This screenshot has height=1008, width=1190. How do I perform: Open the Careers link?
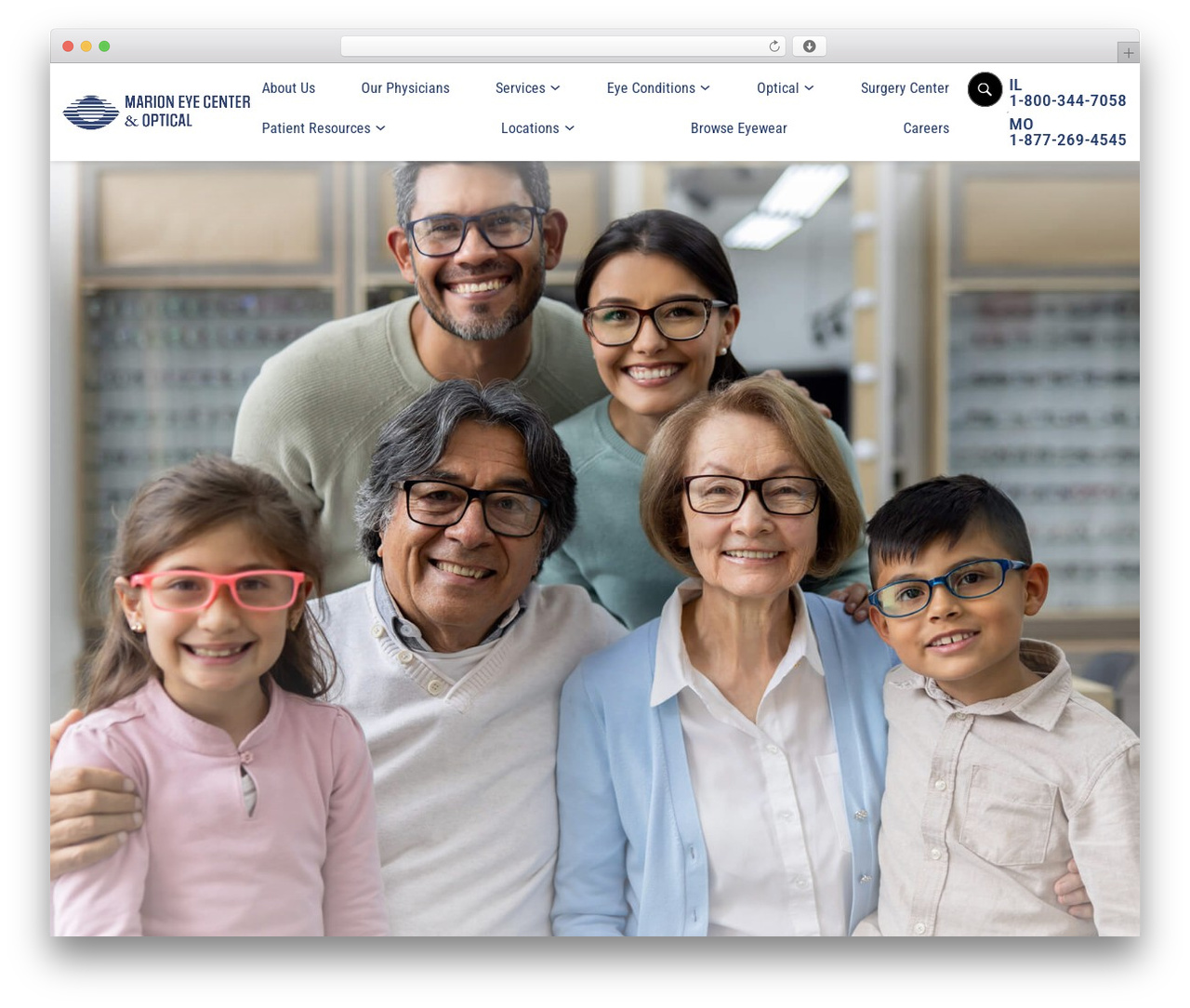(926, 128)
